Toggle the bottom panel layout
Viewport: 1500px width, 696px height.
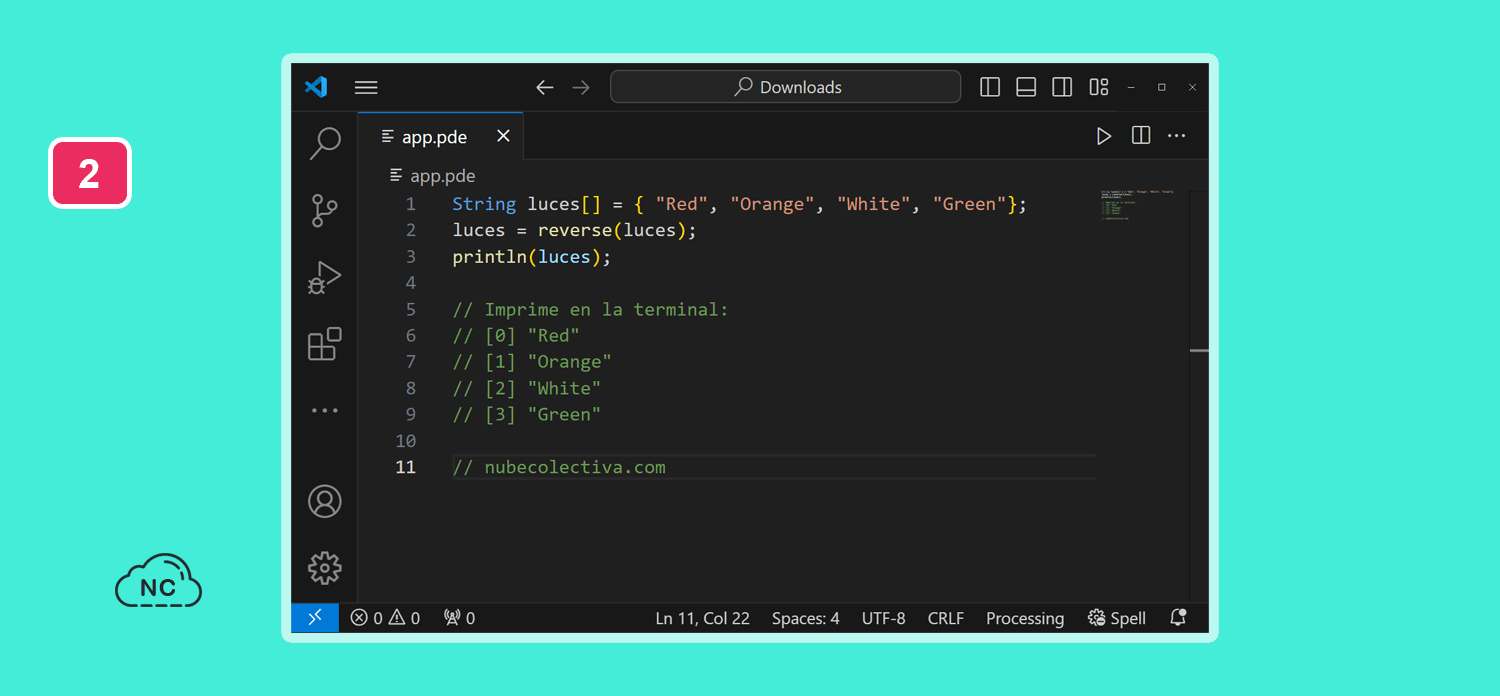coord(1026,87)
